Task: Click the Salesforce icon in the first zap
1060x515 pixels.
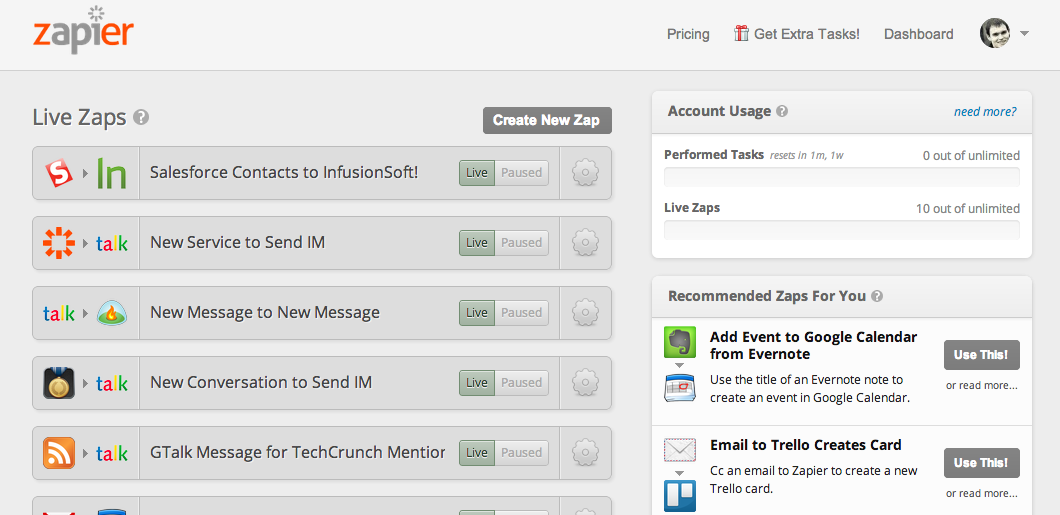Action: coord(59,173)
